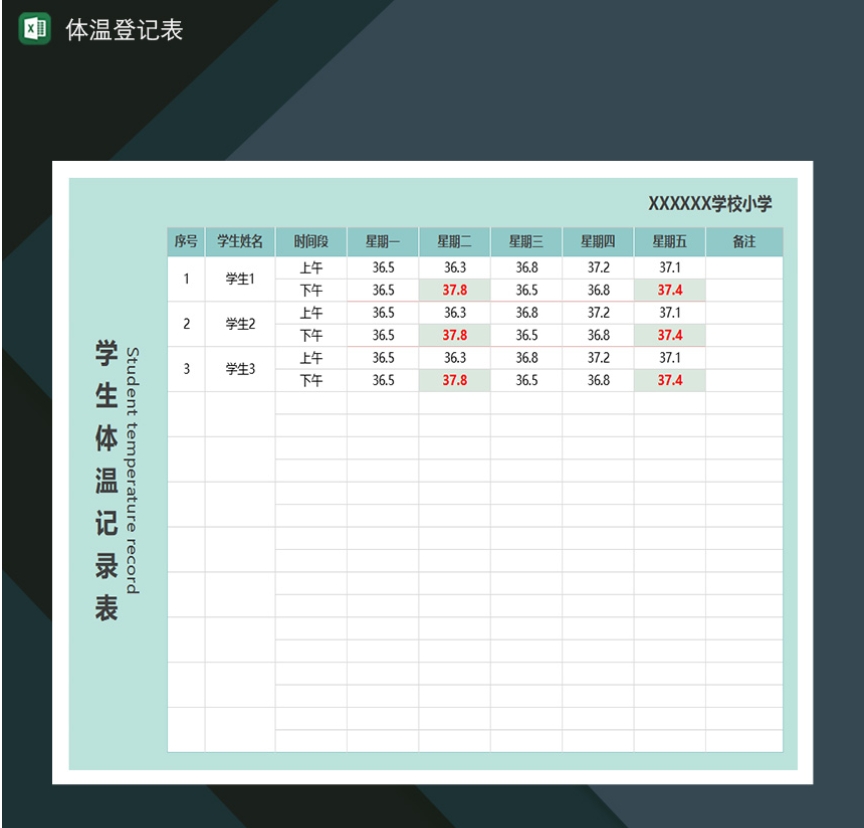Viewport: 864px width, 828px height.
Task: Click the 星期三 column header
Action: [526, 241]
